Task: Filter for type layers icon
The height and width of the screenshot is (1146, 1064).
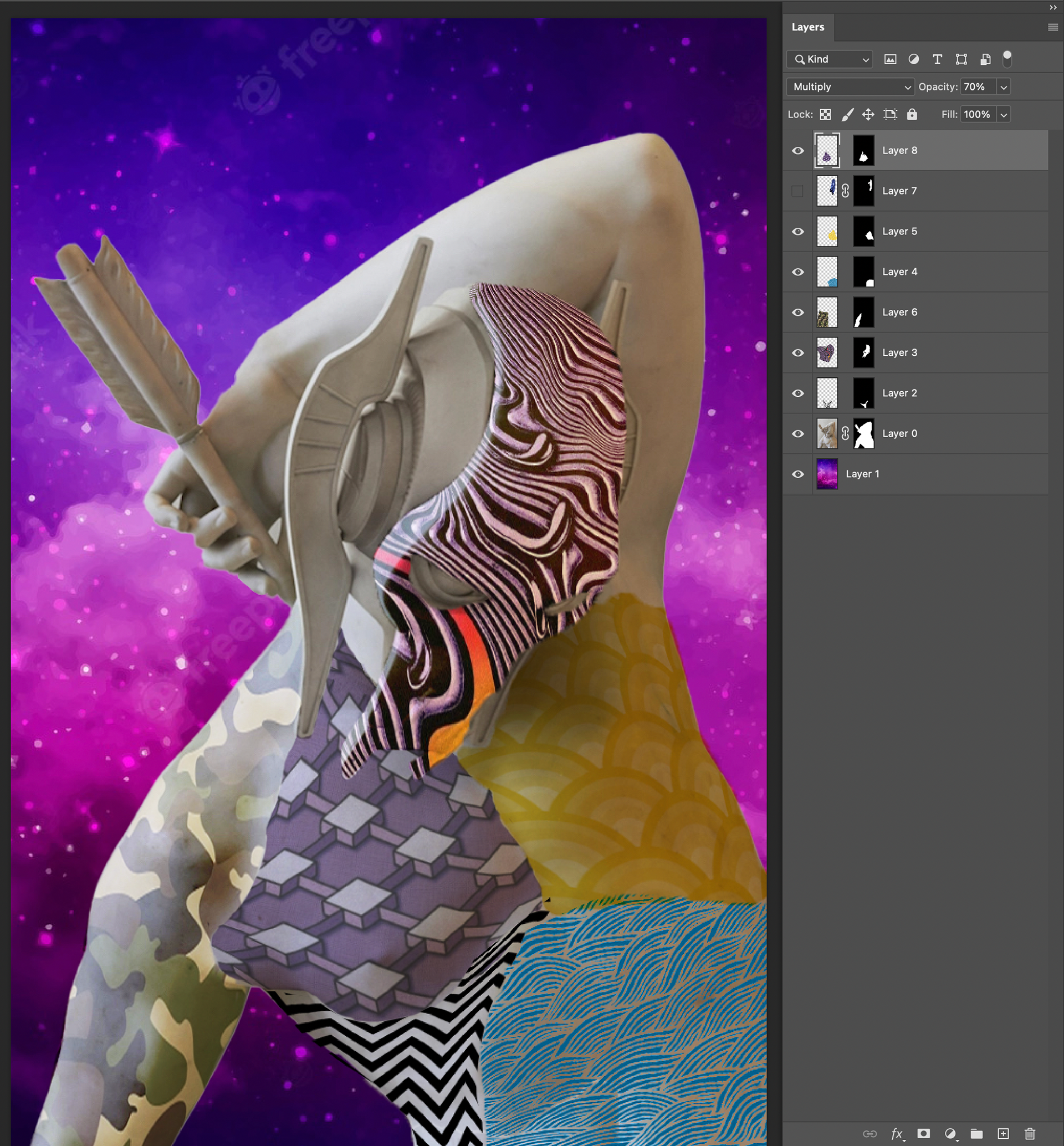Action: [x=937, y=59]
